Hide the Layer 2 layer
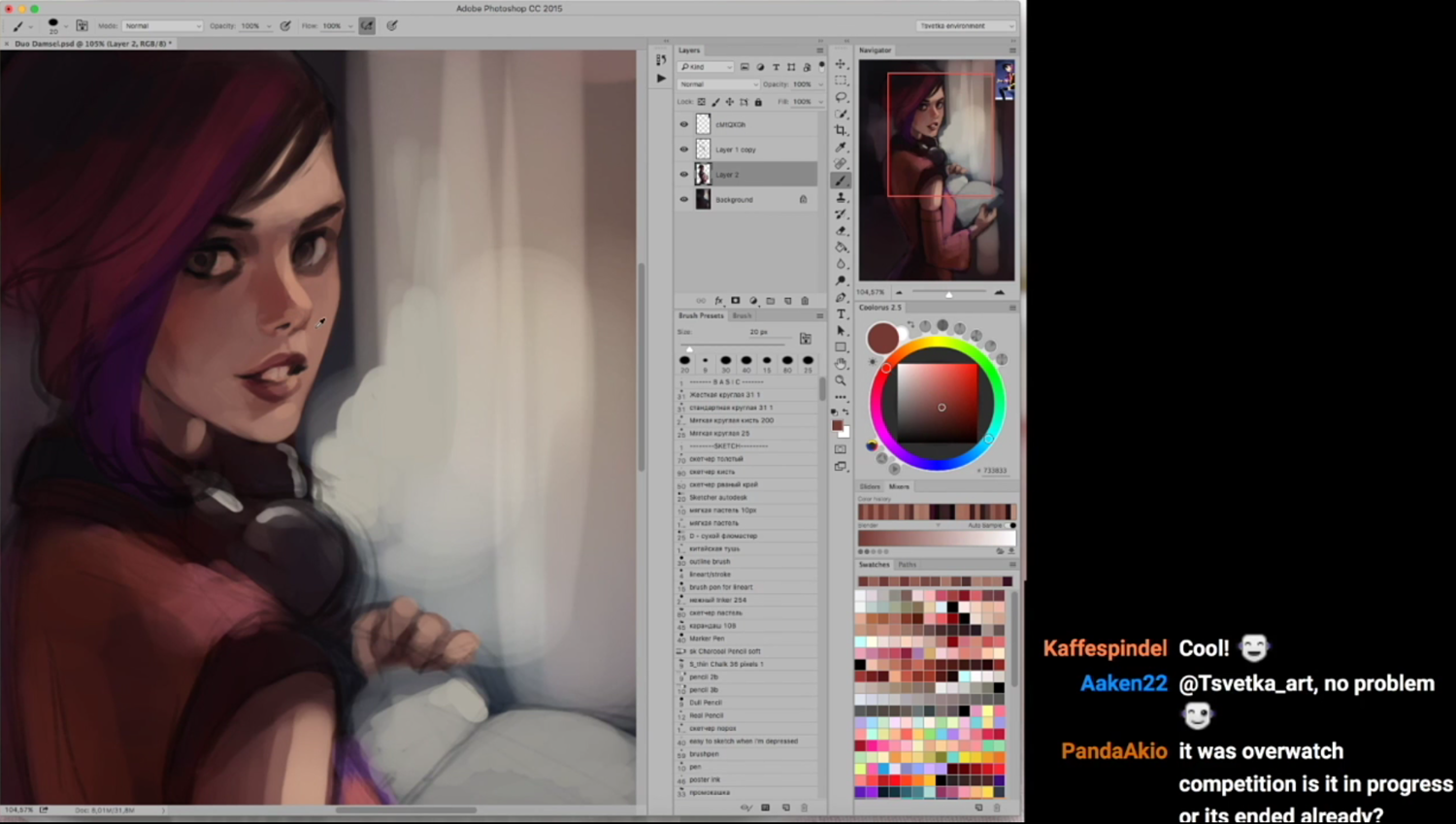This screenshot has height=824, width=1456. pos(683,175)
